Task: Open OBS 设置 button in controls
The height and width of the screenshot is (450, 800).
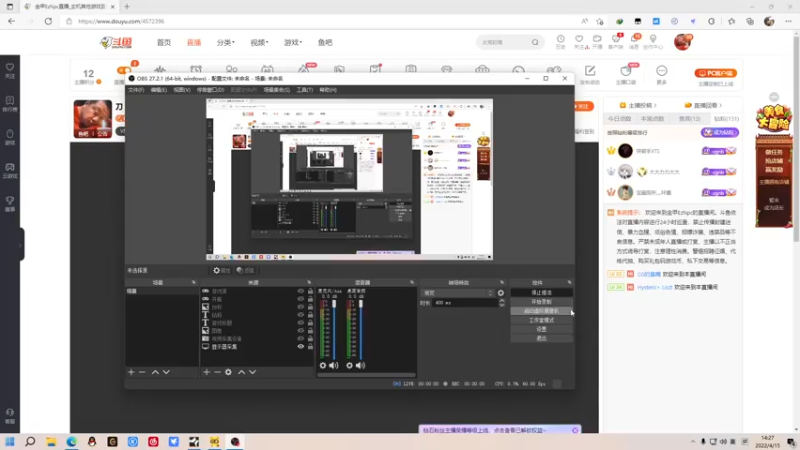Action: 541,329
